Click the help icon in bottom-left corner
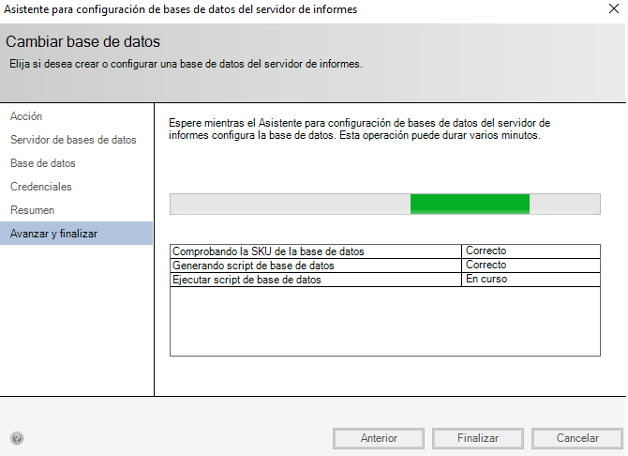The width and height of the screenshot is (628, 456). click(x=17, y=438)
